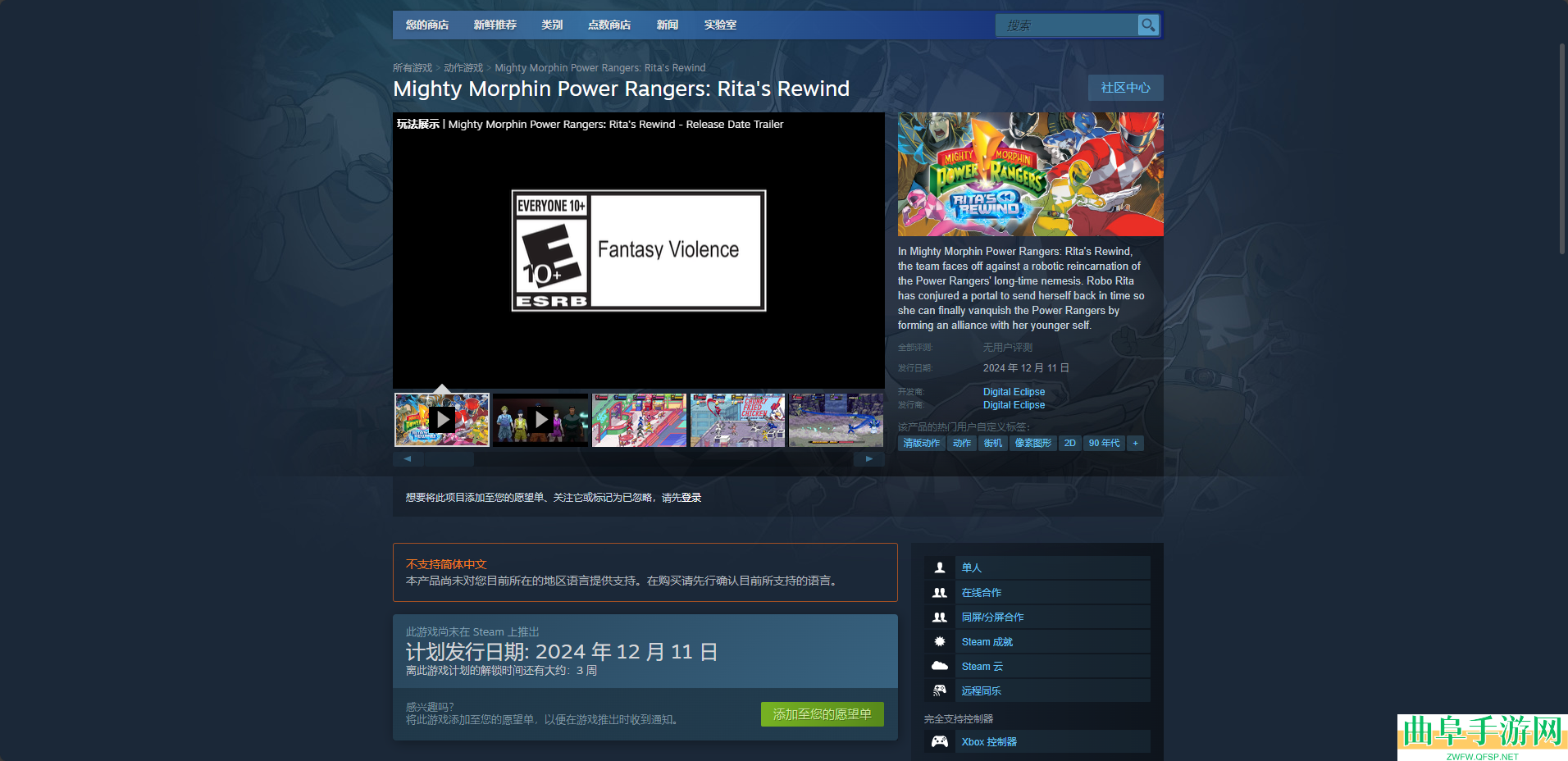Play the first trailer thumbnail with Power Rangers logo
The image size is (1568, 761).
(x=442, y=420)
